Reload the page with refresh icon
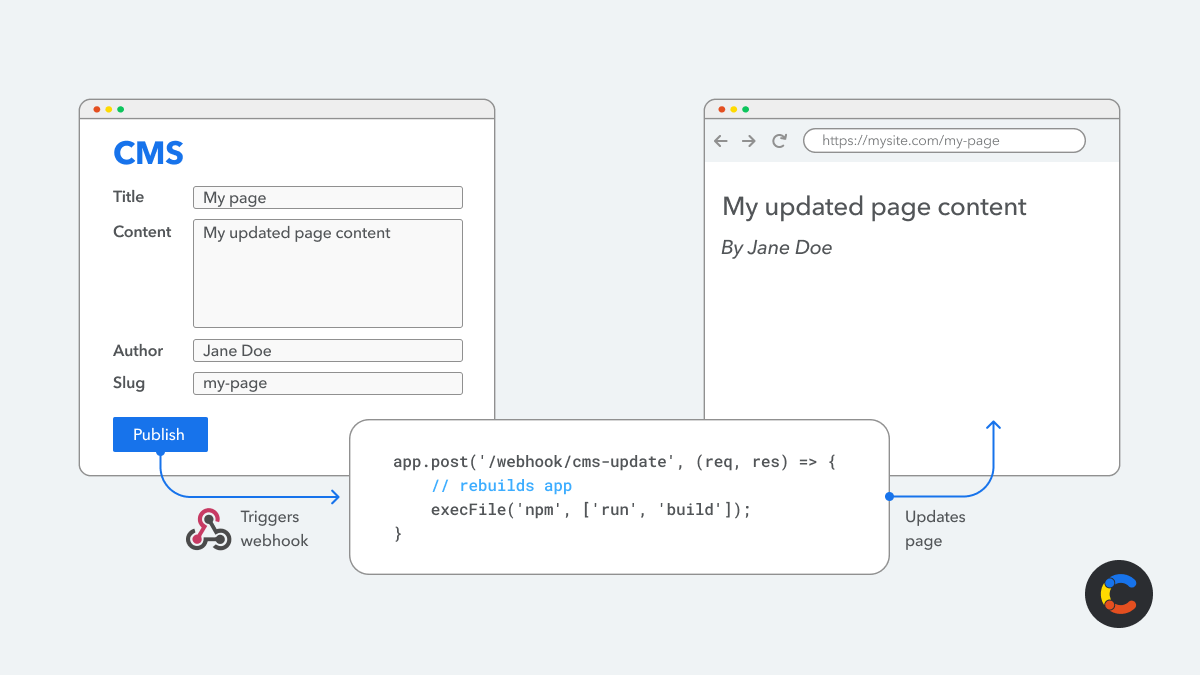The image size is (1200, 675). (780, 141)
